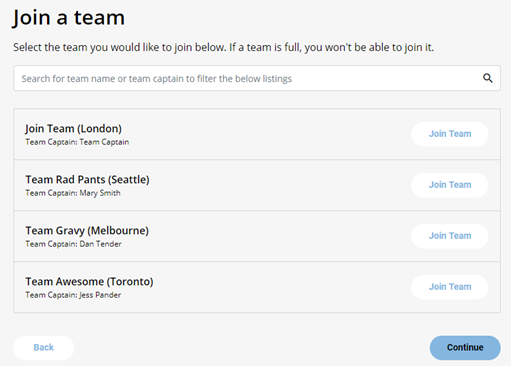The width and height of the screenshot is (511, 366).
Task: Join Team Gravy in Melbourne
Action: [450, 236]
